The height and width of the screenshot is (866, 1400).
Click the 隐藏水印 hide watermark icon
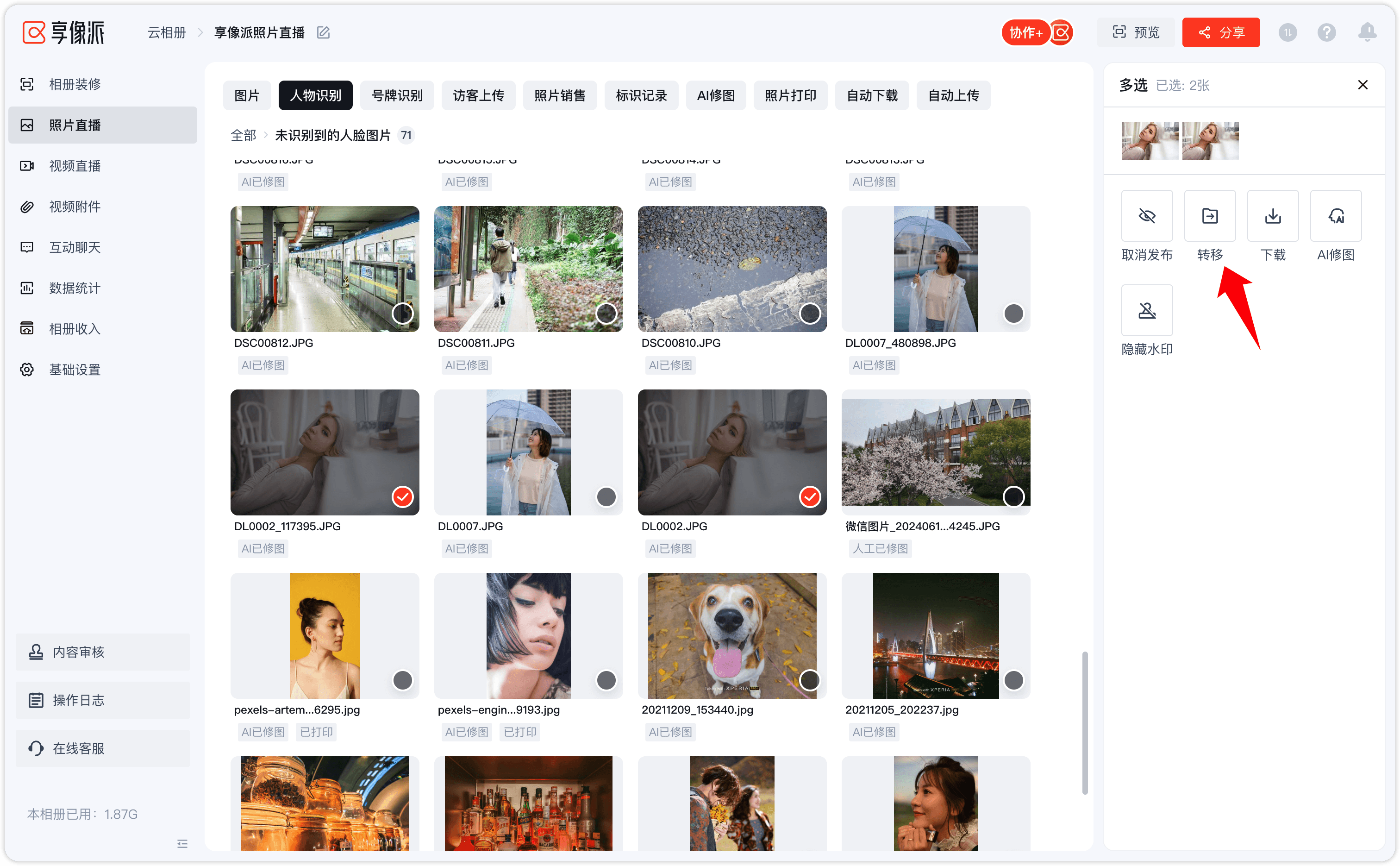(1146, 310)
